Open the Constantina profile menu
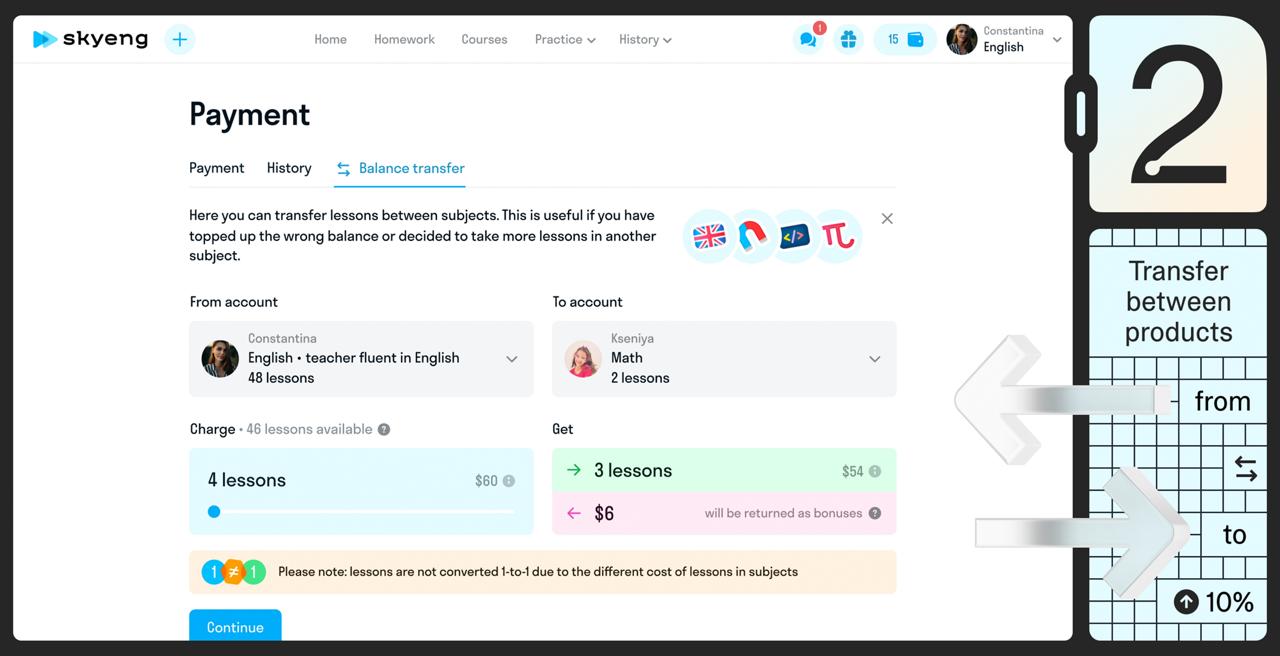This screenshot has width=1280, height=656. [1004, 40]
